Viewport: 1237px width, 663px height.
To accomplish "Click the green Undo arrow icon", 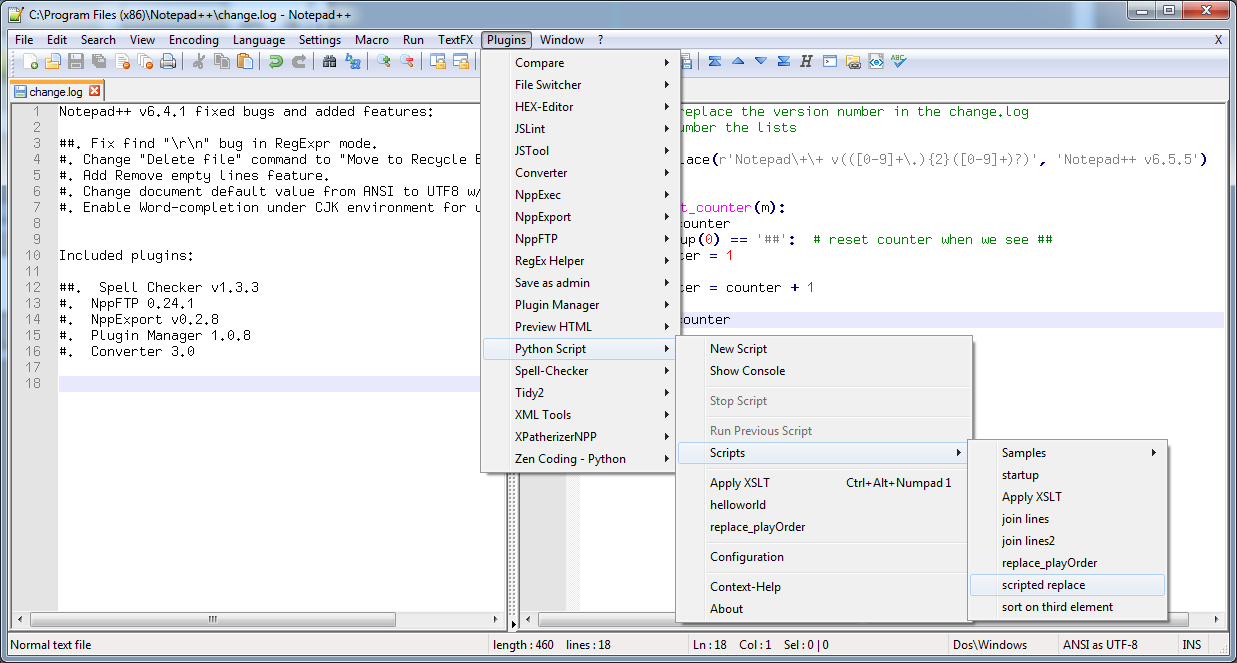I will [x=276, y=62].
